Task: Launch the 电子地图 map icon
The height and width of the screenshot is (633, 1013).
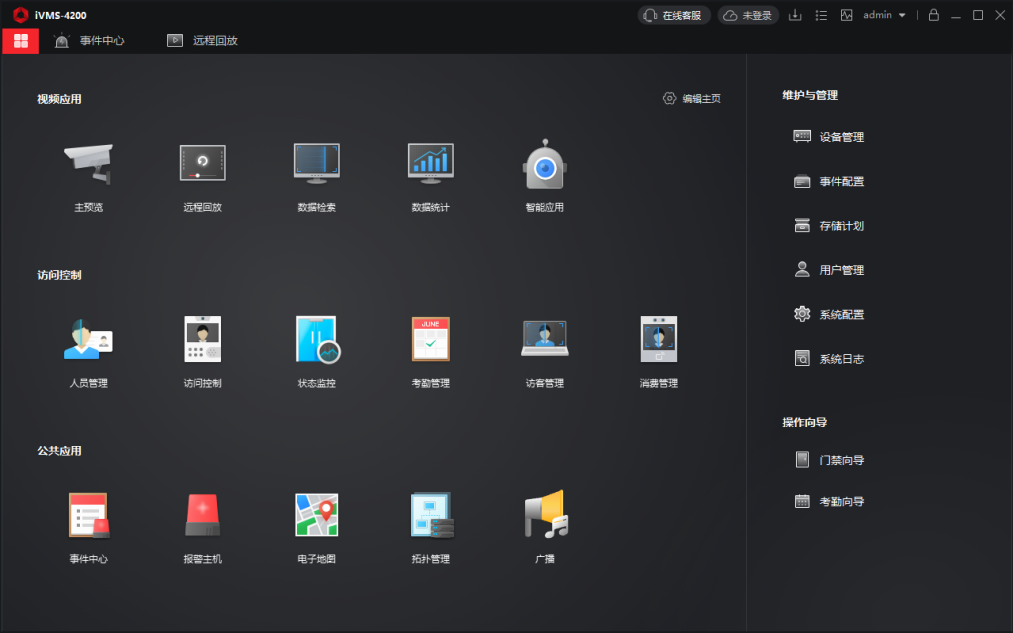Action: pyautogui.click(x=316, y=516)
